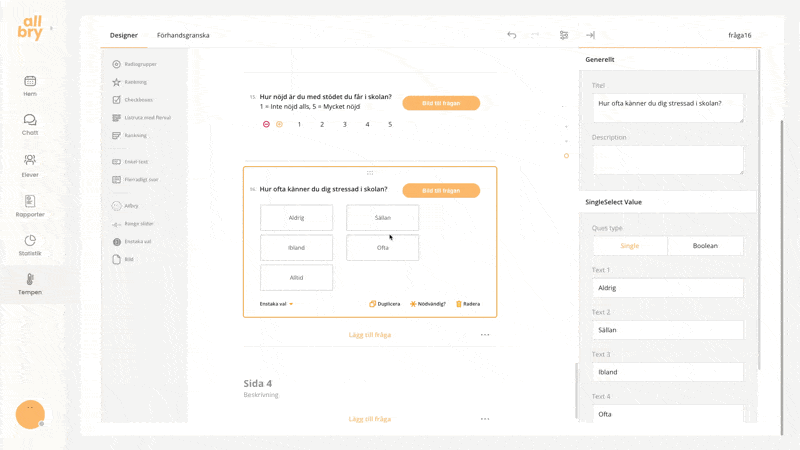Go to Rapporter in the sidebar
Image resolution: width=800 pixels, height=450 pixels.
[30, 206]
